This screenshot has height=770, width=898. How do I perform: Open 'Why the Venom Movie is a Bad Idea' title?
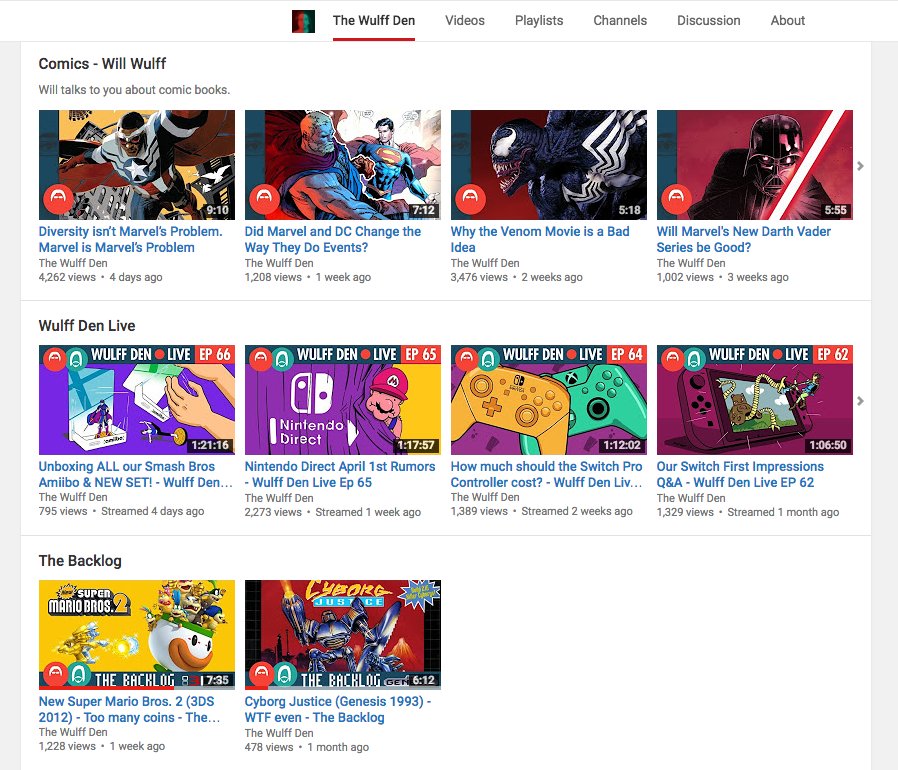pyautogui.click(x=540, y=239)
